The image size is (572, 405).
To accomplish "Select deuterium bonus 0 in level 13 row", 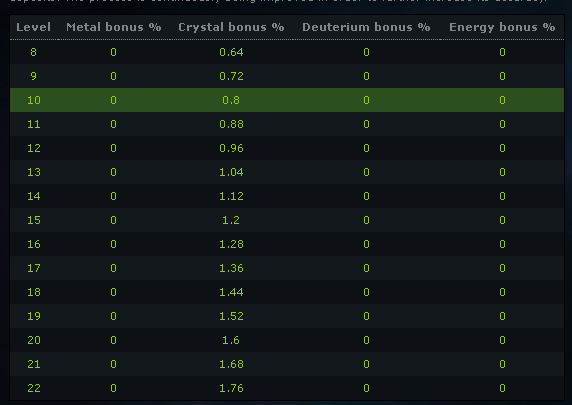I will 366,172.
